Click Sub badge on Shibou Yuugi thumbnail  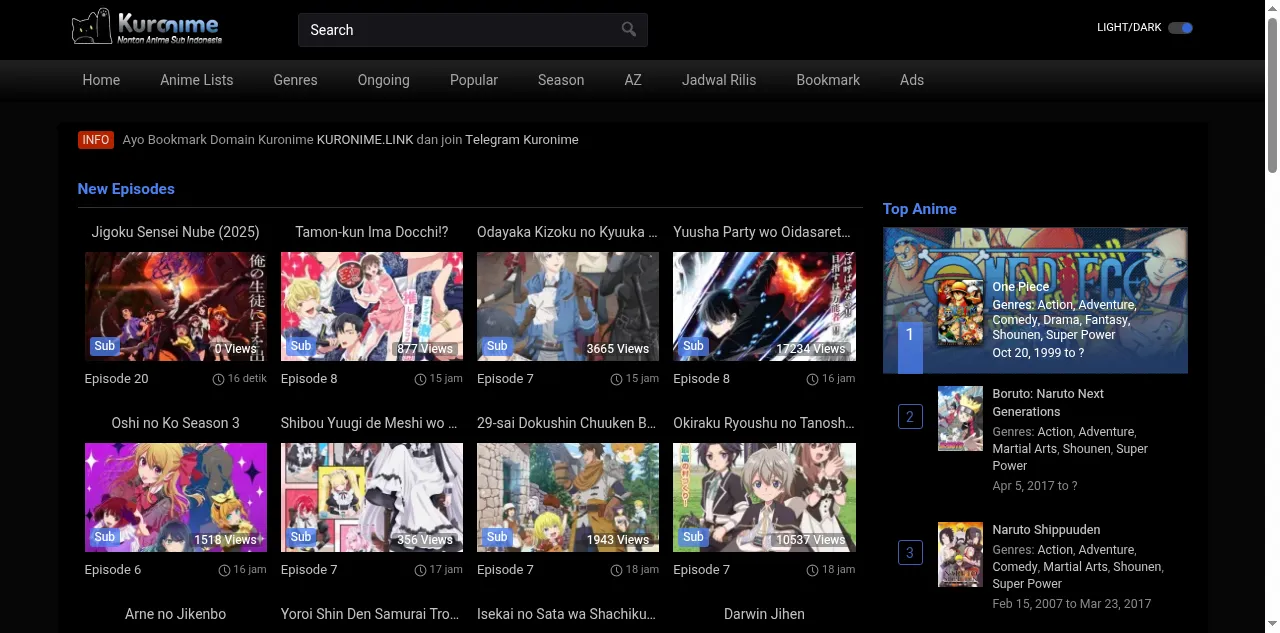point(301,537)
